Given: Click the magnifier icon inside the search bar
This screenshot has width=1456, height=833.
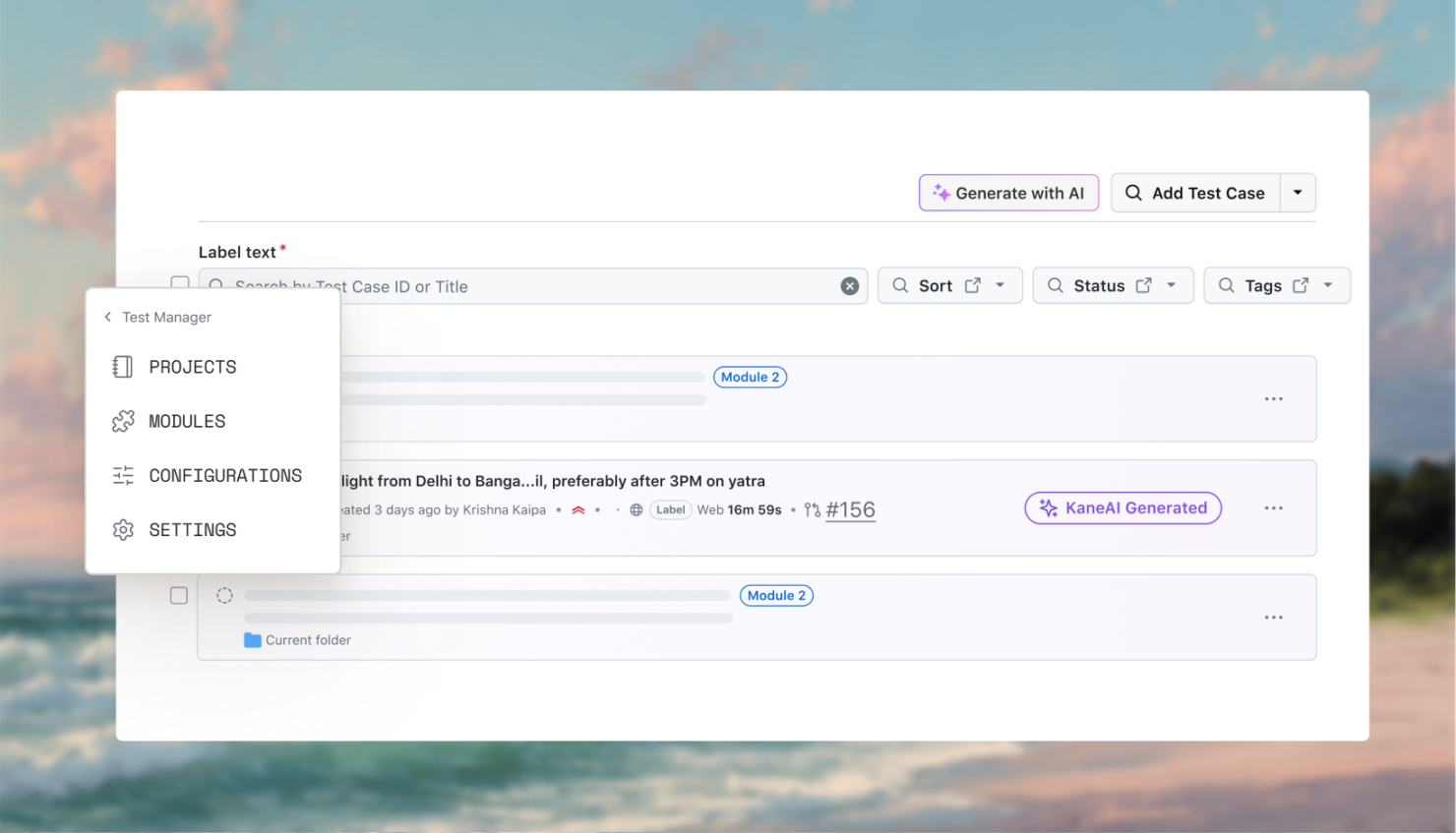Looking at the screenshot, I should click(x=217, y=285).
